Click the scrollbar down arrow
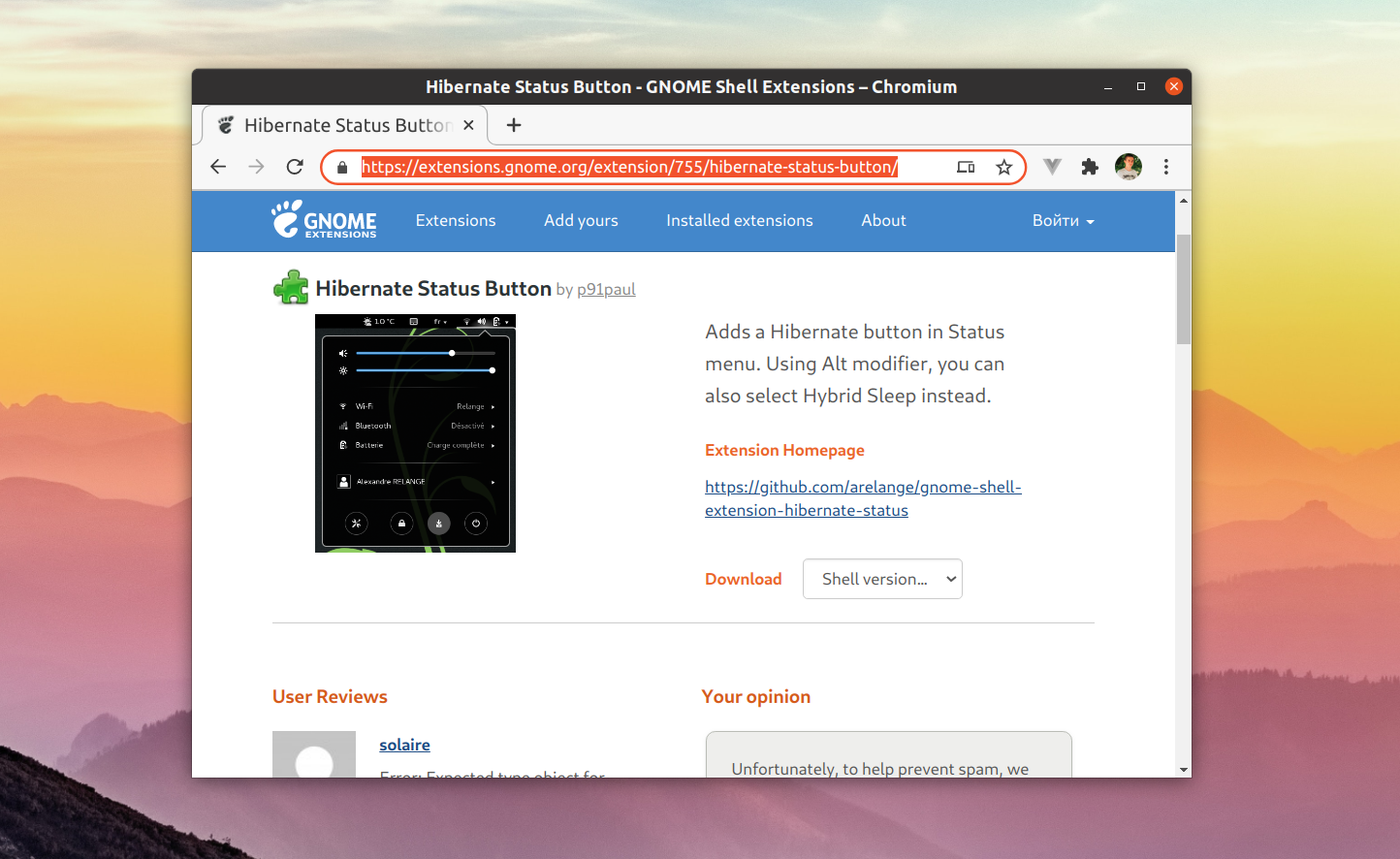The height and width of the screenshot is (859, 1400). 1184,770
